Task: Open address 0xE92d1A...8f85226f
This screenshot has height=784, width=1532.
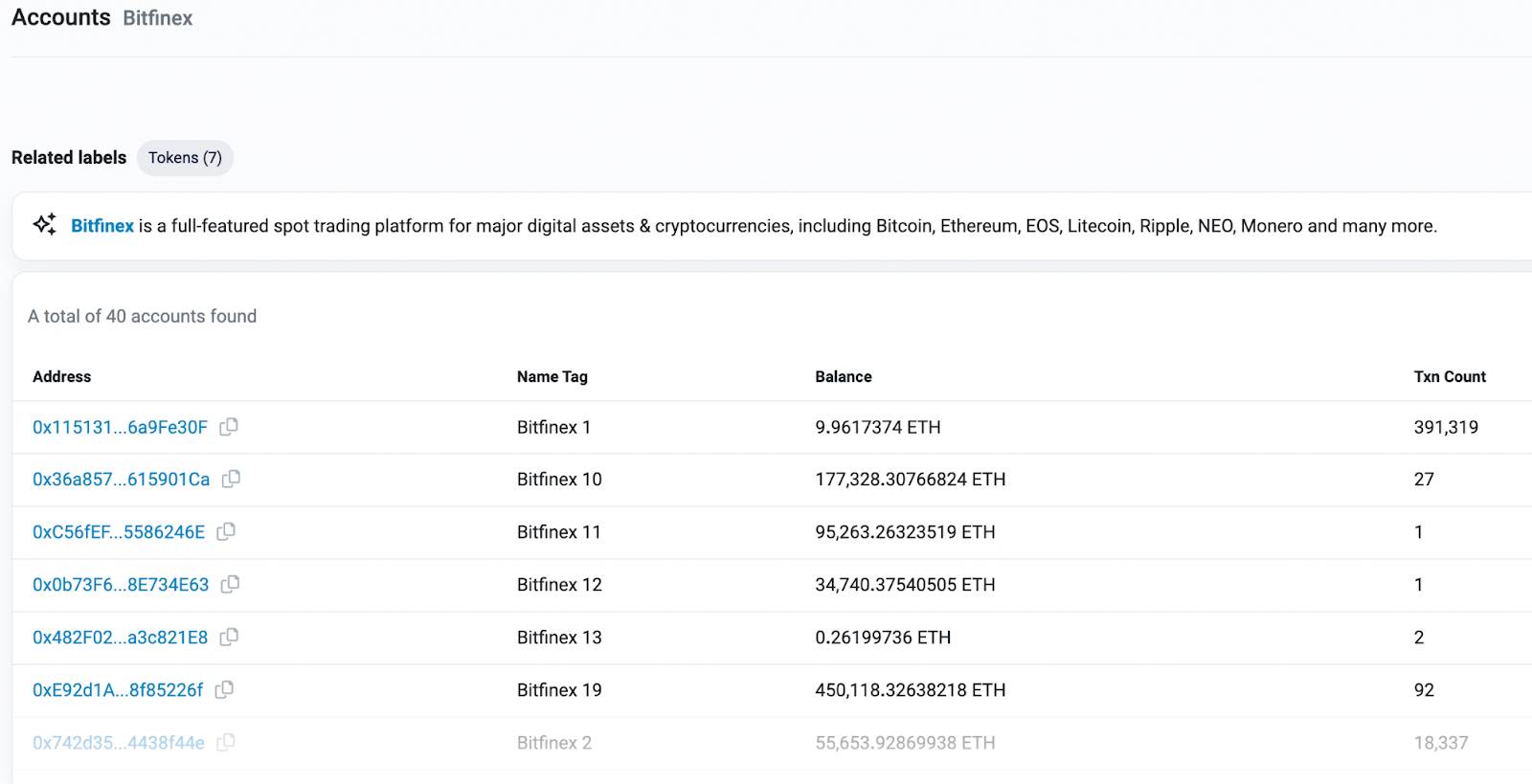Action: coord(118,689)
